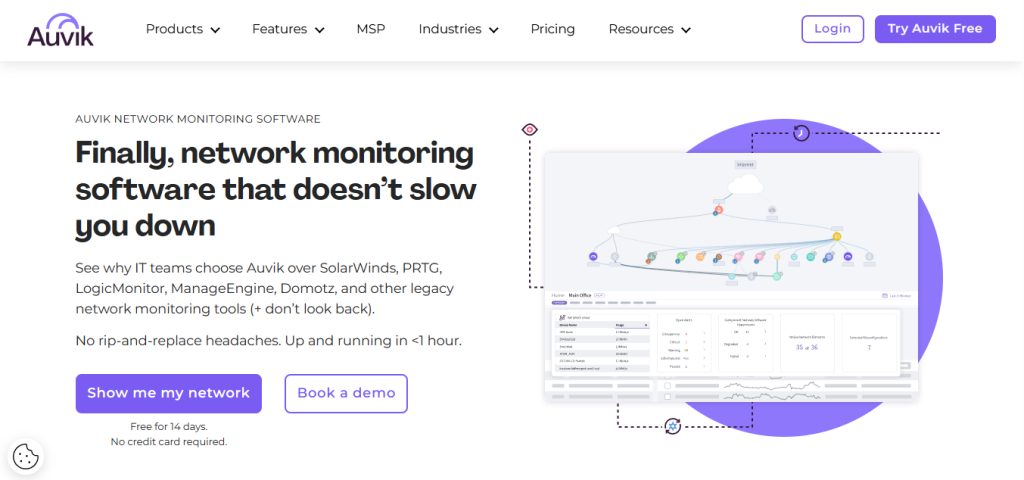The height and width of the screenshot is (480, 1024).
Task: Click 'No credit card required.' text
Action: pos(168,442)
